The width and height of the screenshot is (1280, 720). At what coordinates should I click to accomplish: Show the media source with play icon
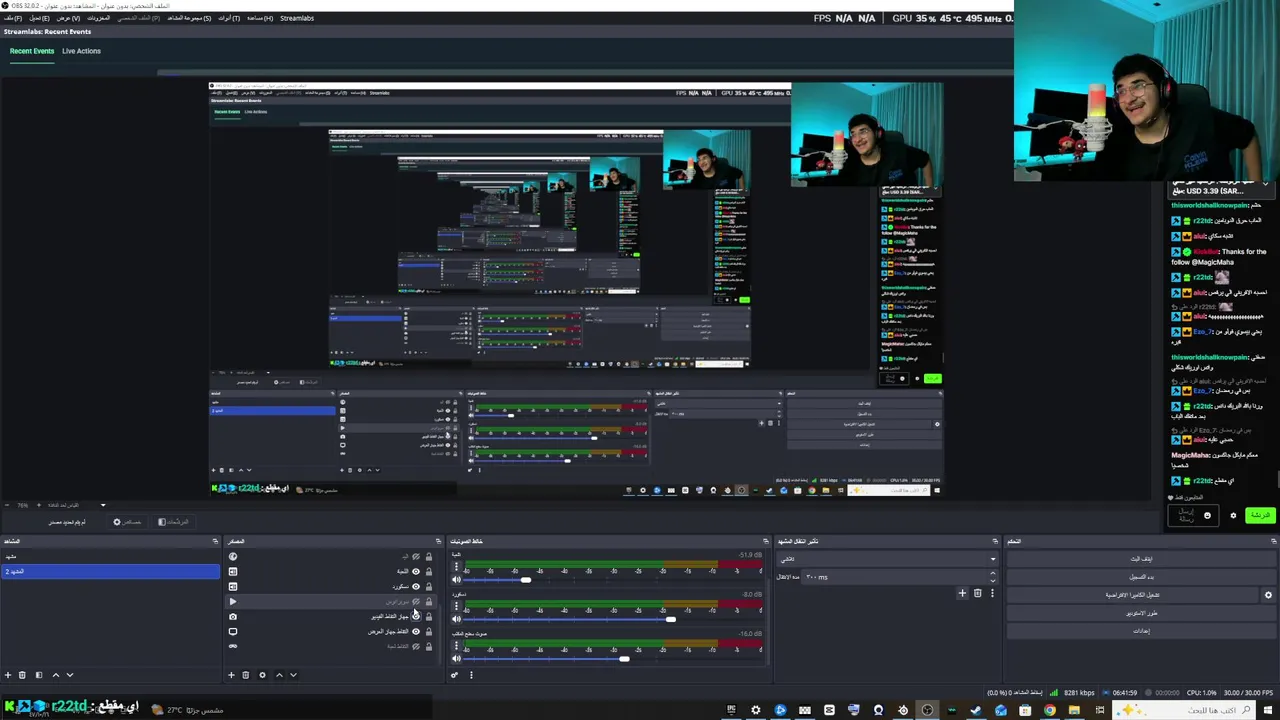coord(416,602)
